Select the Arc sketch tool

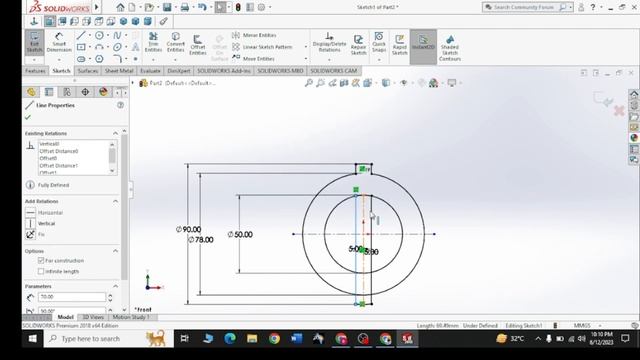[x=99, y=47]
